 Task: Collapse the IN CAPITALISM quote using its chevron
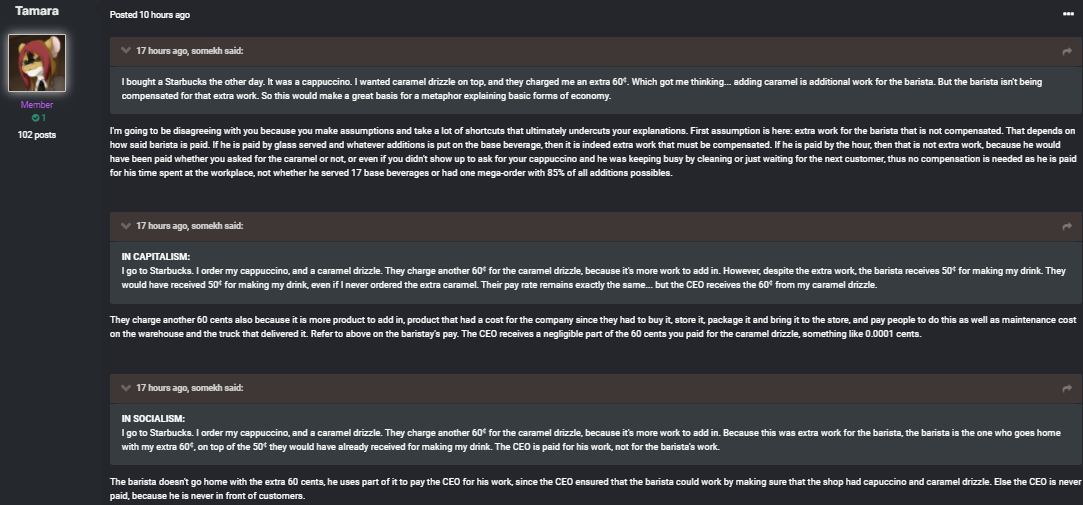coord(126,226)
